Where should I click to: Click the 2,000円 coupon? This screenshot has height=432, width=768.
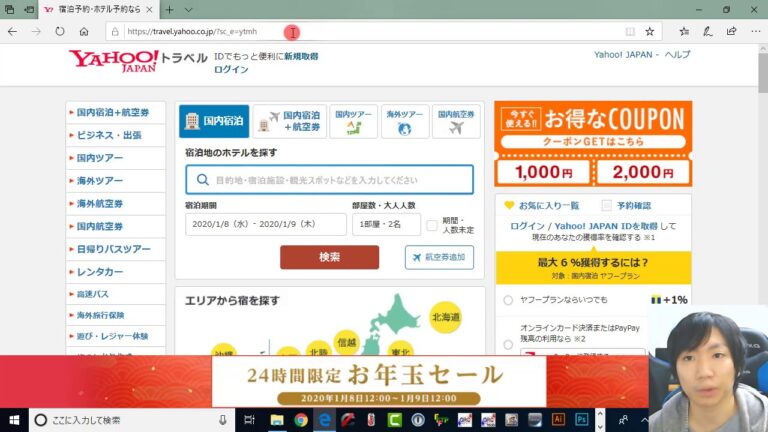(643, 172)
